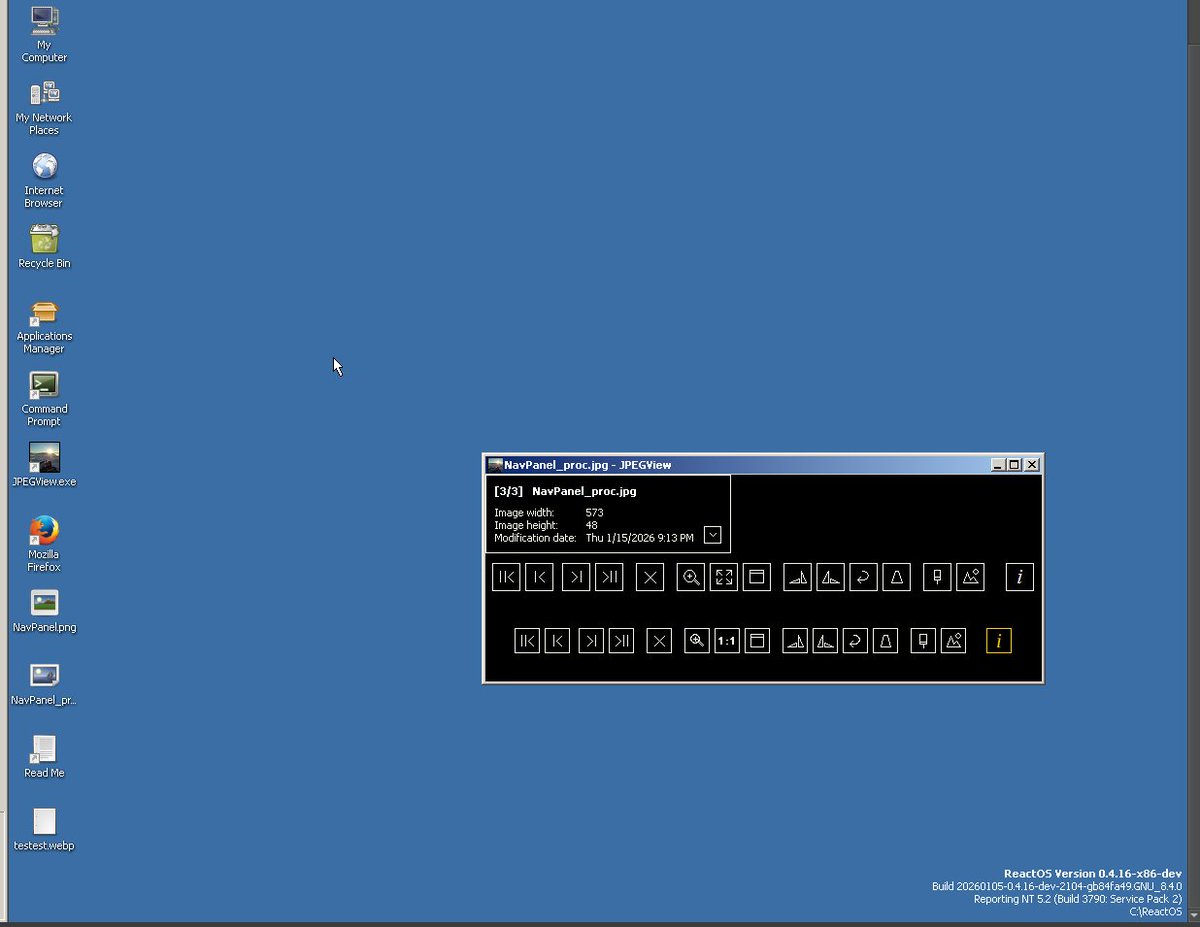Select the Mozilla Firefox desktop shortcut
The image size is (1200, 927).
tap(44, 544)
